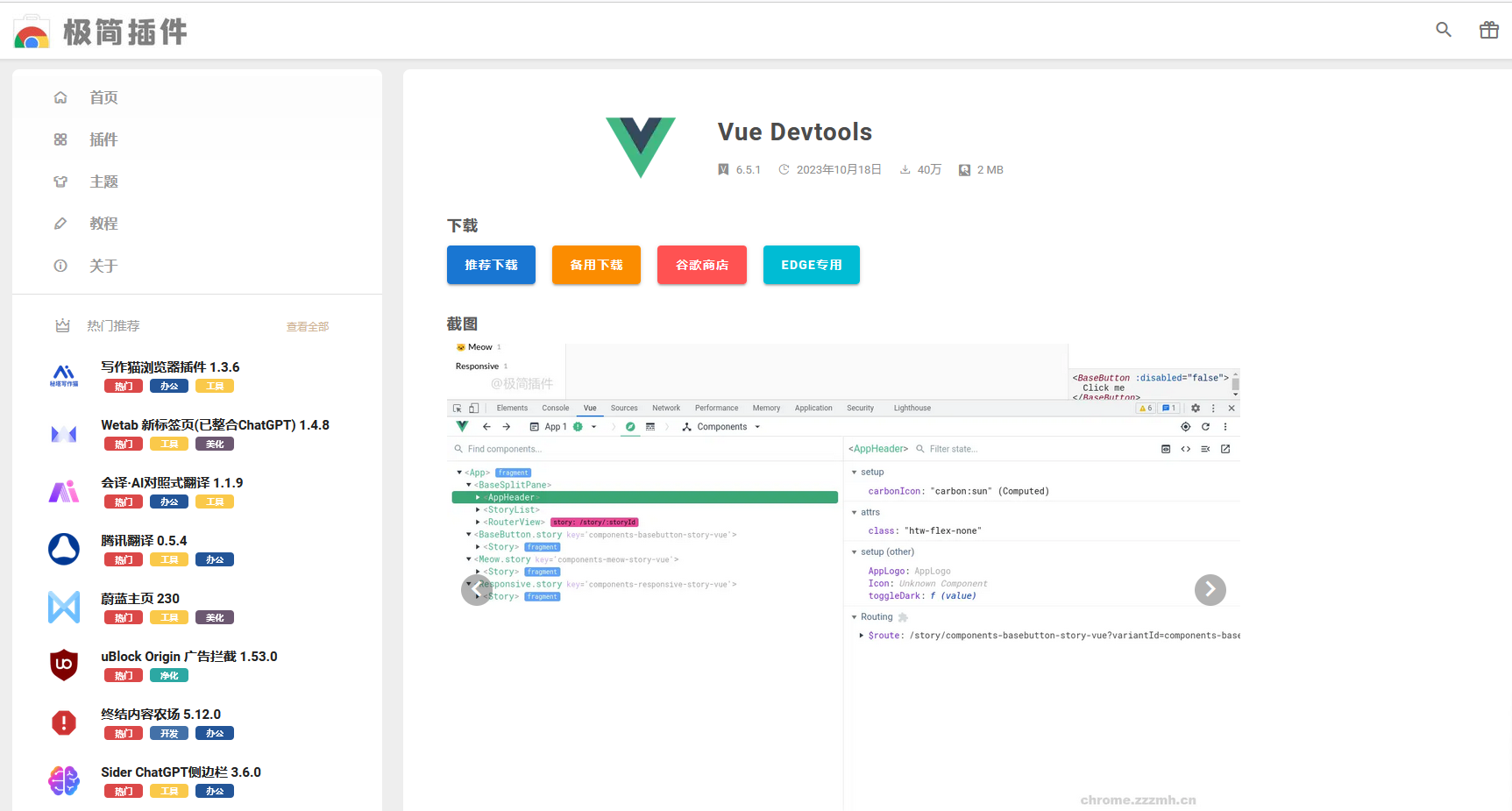
Task: Click the 腾讯翻译 plugin icon
Action: pos(64,550)
